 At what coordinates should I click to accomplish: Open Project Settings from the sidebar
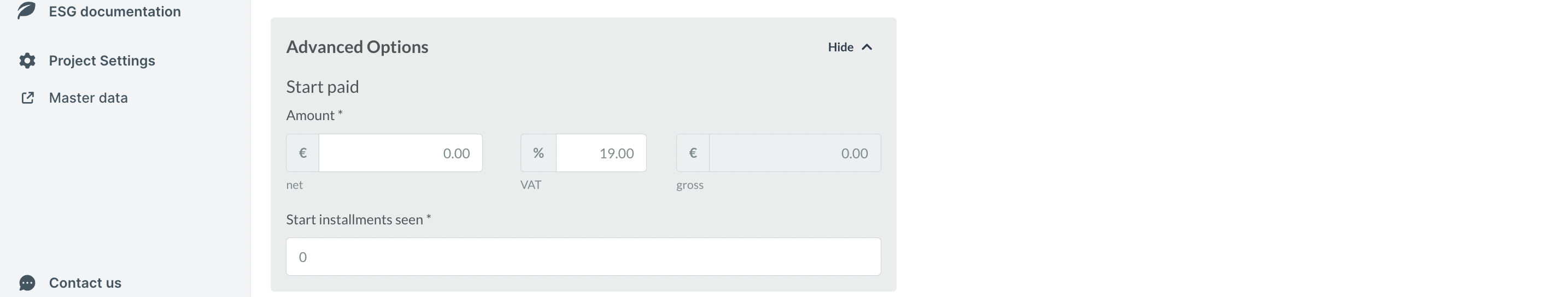pos(102,61)
